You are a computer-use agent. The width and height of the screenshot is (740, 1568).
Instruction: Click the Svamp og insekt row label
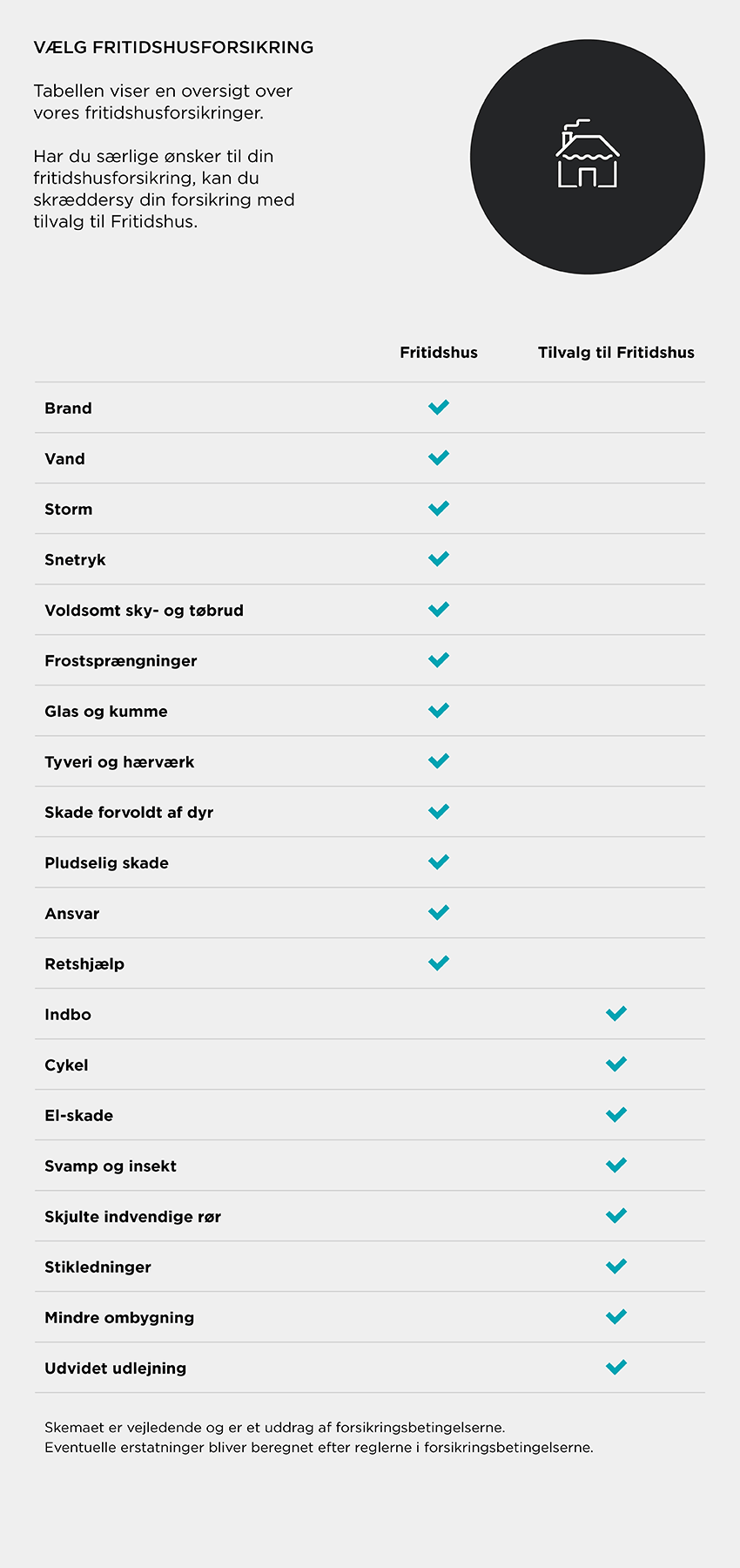[111, 1166]
